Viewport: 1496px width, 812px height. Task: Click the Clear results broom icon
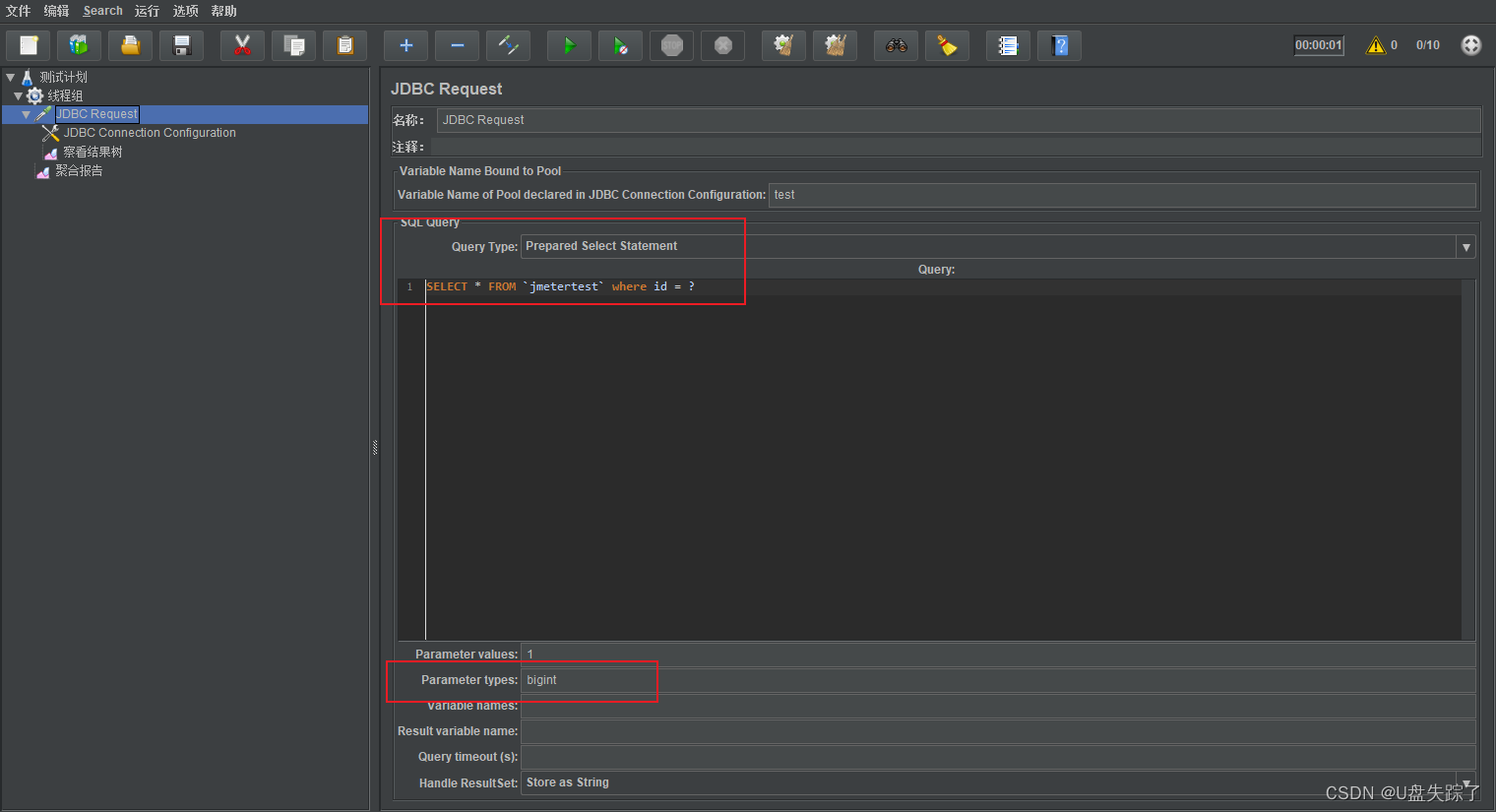point(947,44)
